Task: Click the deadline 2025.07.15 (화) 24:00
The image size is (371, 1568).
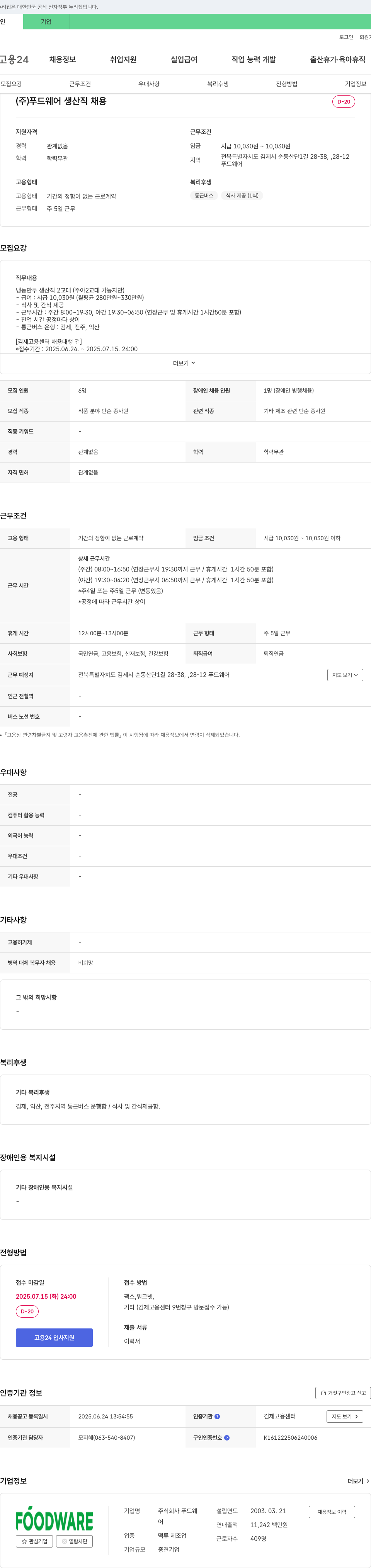Action: coord(46,1296)
